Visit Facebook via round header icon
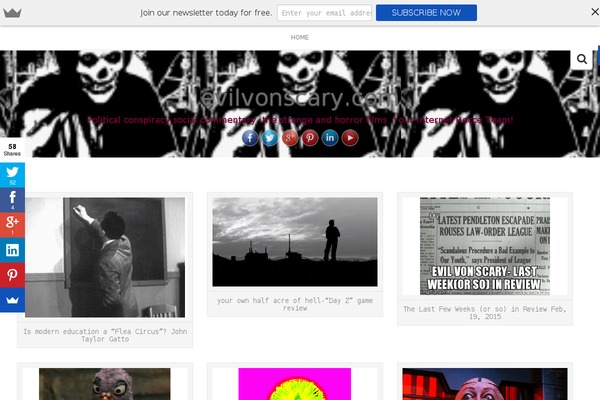The height and width of the screenshot is (400, 600). [x=250, y=138]
